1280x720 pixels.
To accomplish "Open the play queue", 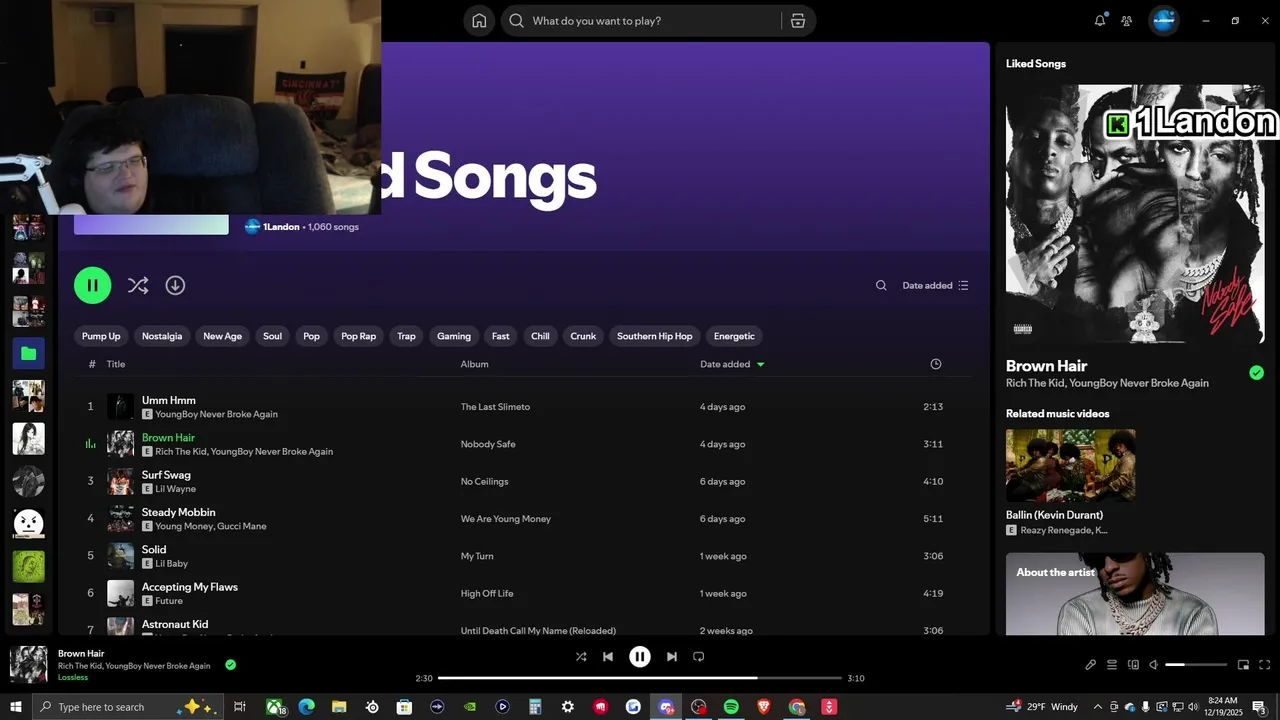I will (1112, 665).
